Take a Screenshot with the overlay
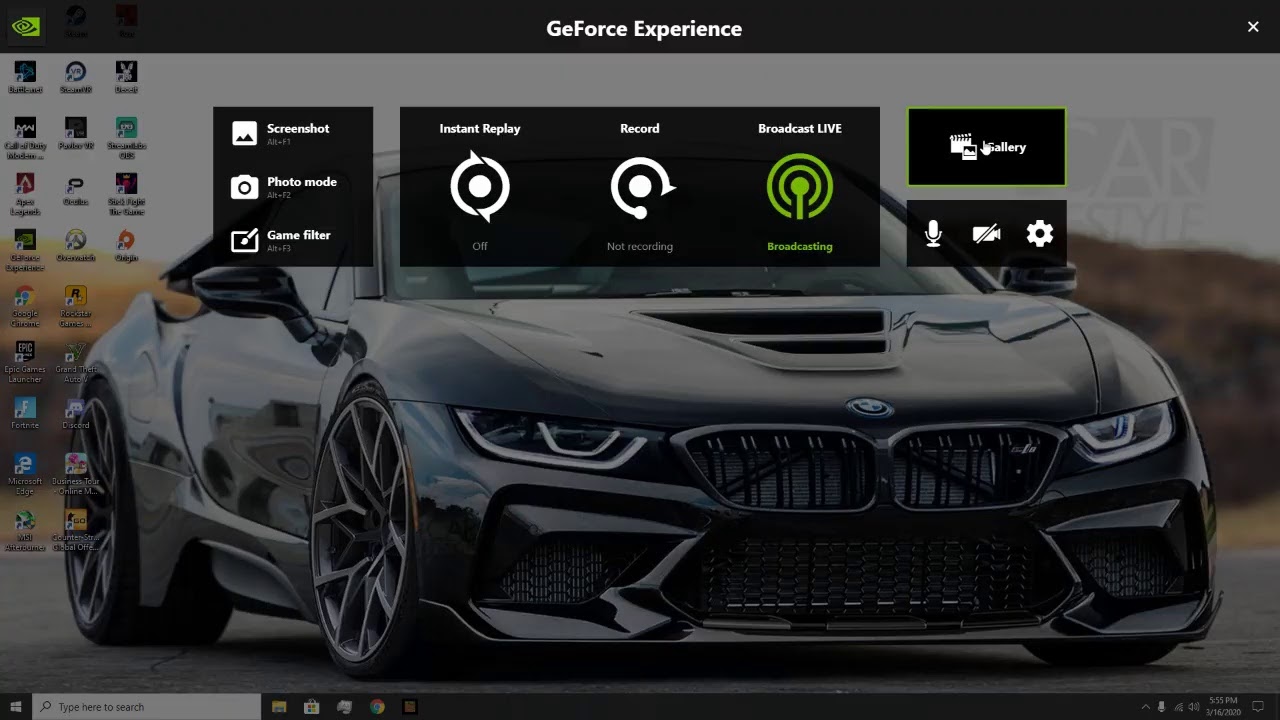This screenshot has height=720, width=1280. pyautogui.click(x=292, y=133)
